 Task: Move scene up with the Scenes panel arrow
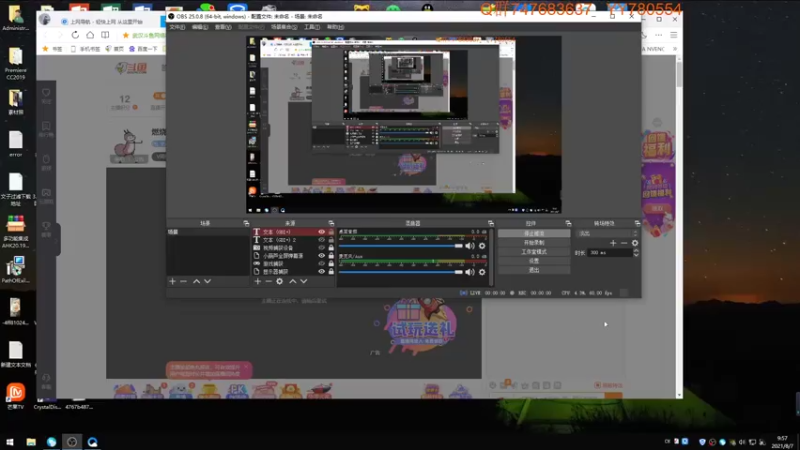(196, 281)
